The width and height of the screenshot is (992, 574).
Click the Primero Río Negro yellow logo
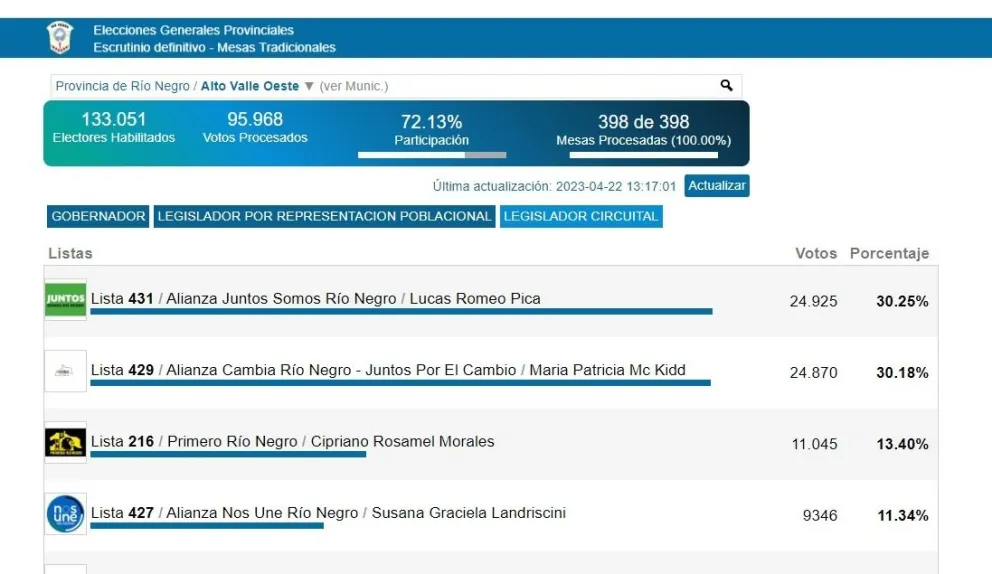tap(65, 442)
